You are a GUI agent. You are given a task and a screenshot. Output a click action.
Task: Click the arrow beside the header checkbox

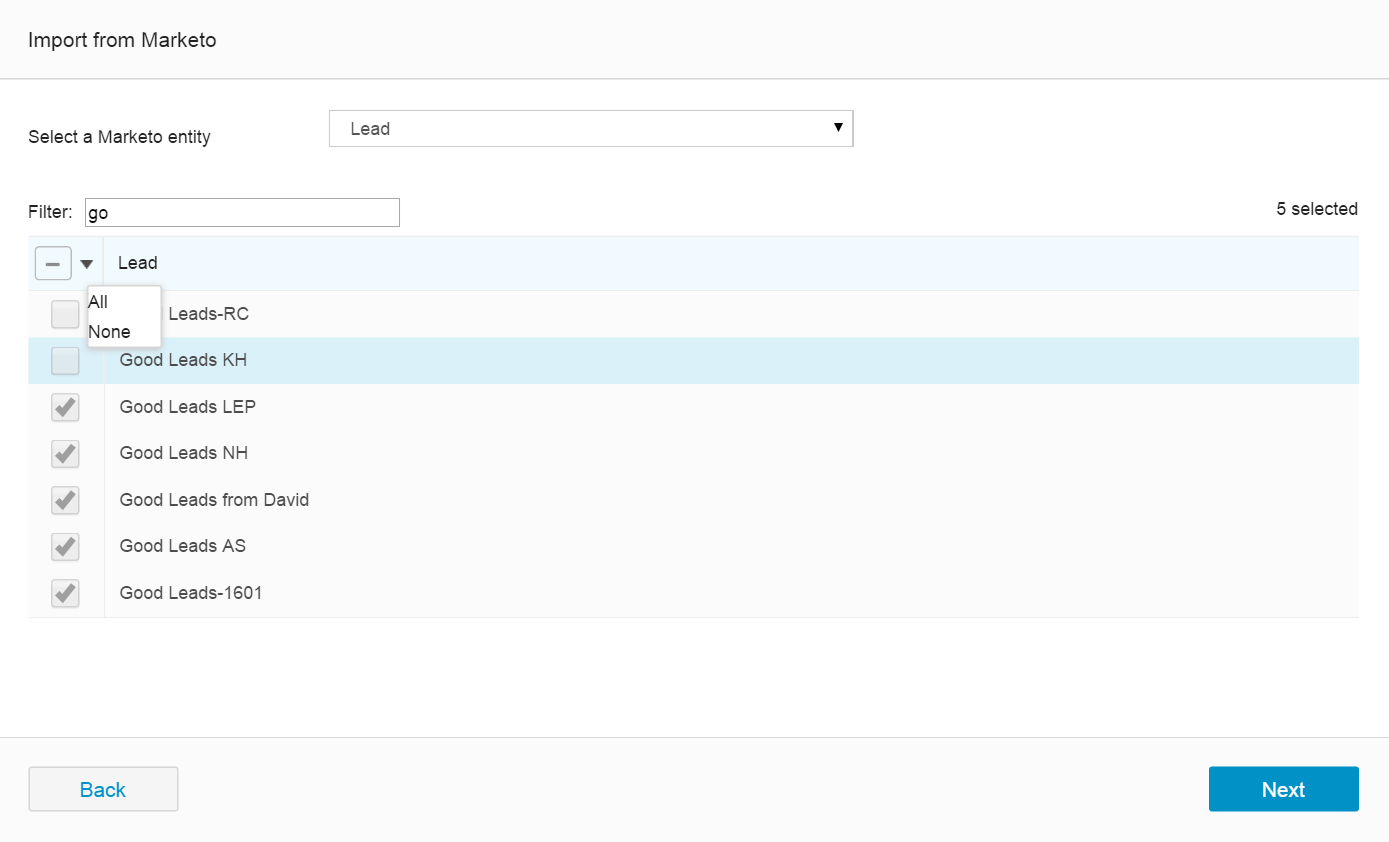[87, 264]
